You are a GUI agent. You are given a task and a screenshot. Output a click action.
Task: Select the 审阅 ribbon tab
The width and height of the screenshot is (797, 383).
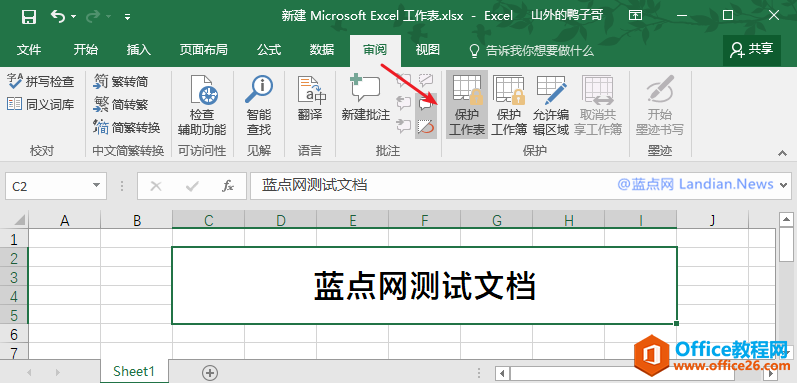pyautogui.click(x=375, y=50)
